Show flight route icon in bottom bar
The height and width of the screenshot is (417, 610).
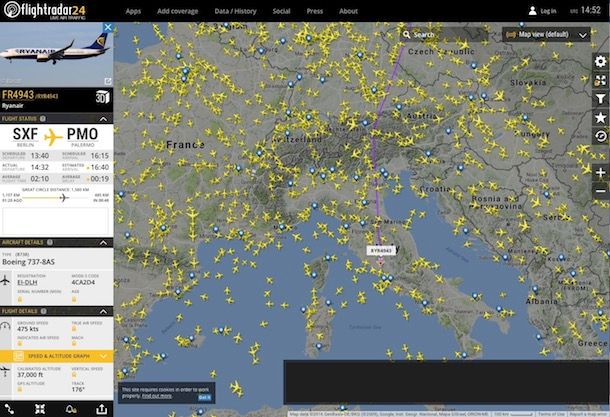[x=9, y=409]
